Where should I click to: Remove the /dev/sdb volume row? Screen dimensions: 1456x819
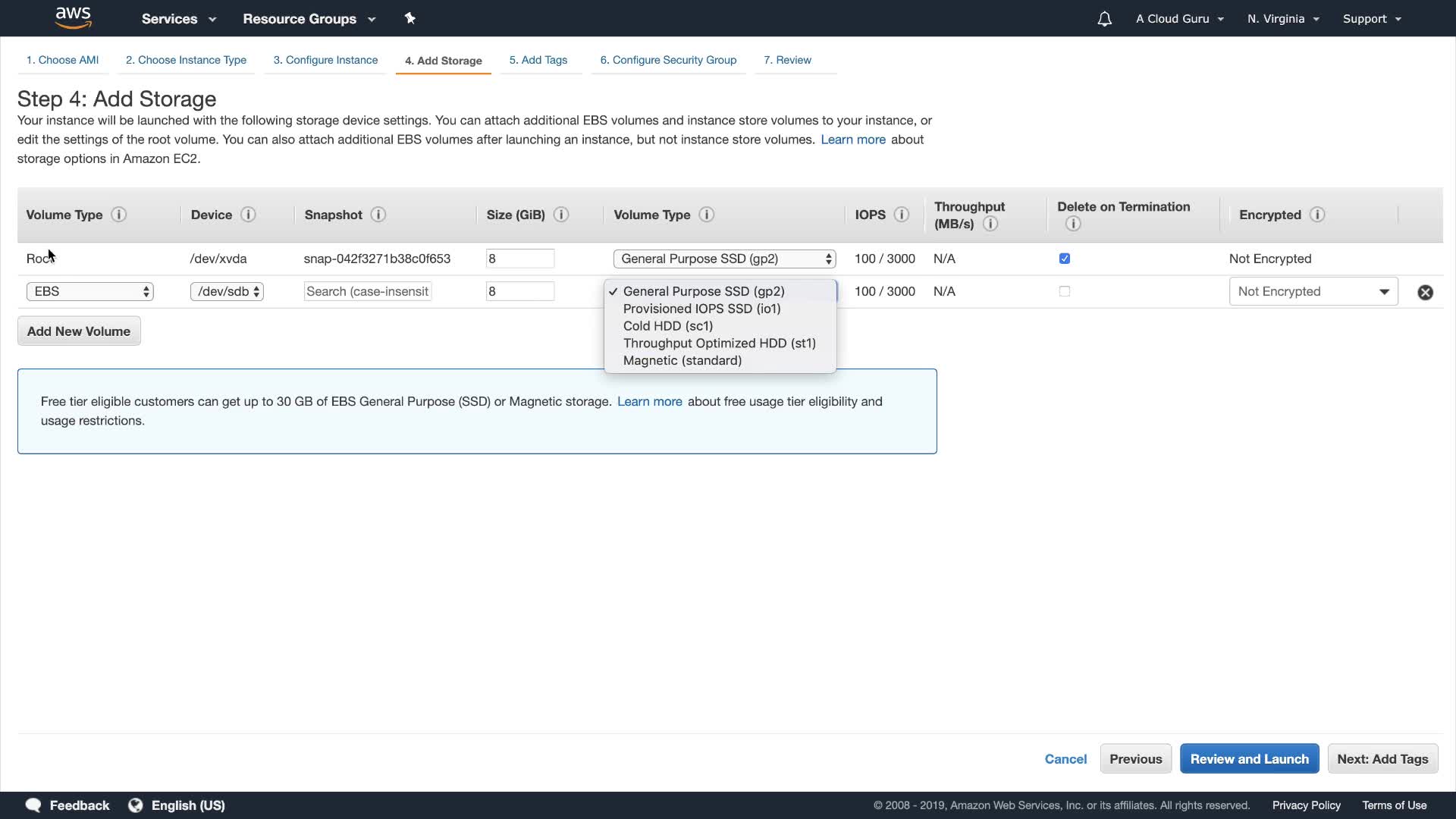tap(1425, 292)
